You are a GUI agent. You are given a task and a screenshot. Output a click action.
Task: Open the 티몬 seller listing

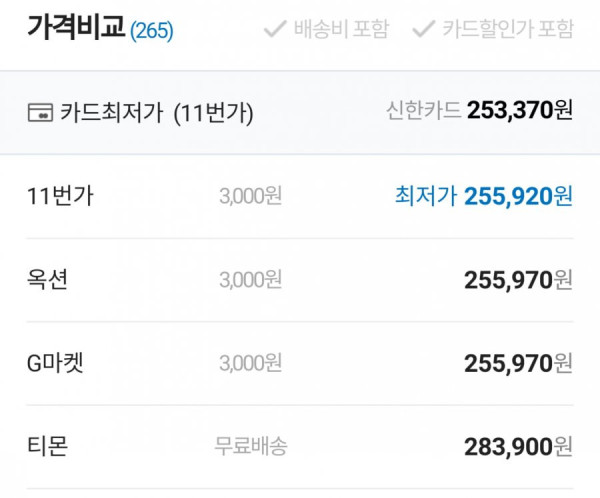(x=300, y=447)
